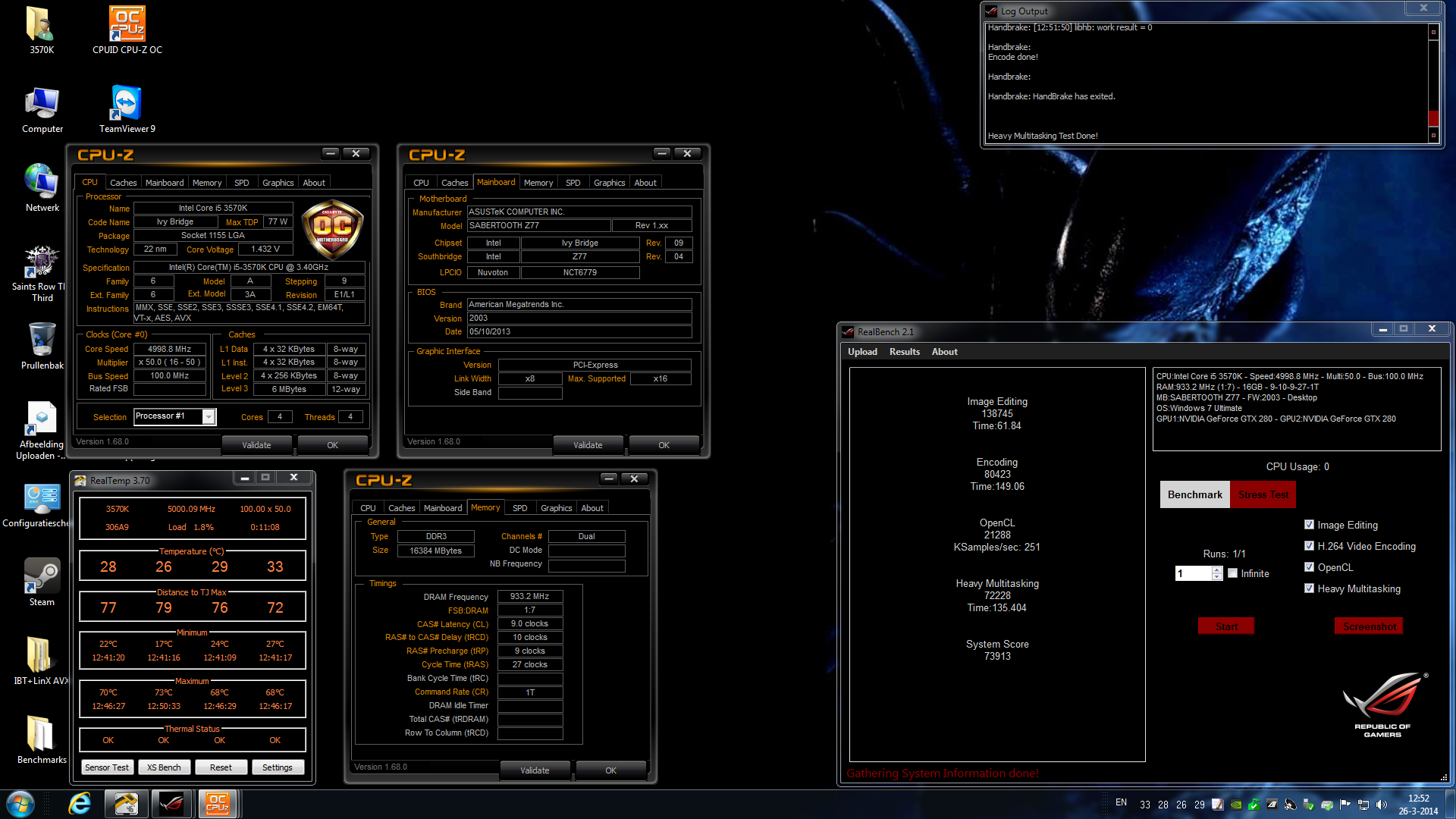Open Graphics tab in CPU-Z Memory window
Screen dimensions: 1456x819
pyautogui.click(x=557, y=508)
